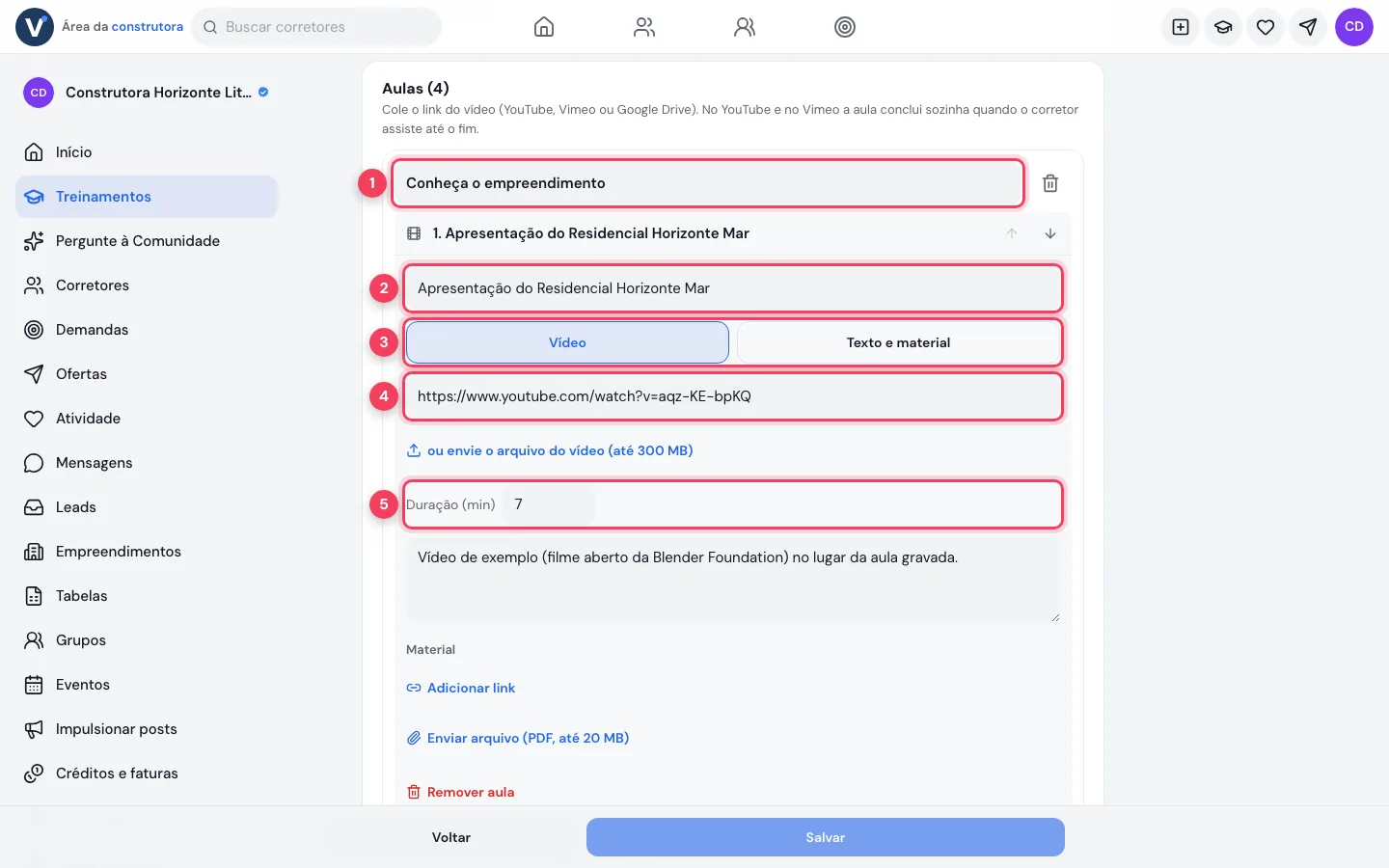
Task: Open Empreendimentos in the sidebar
Action: click(147, 552)
